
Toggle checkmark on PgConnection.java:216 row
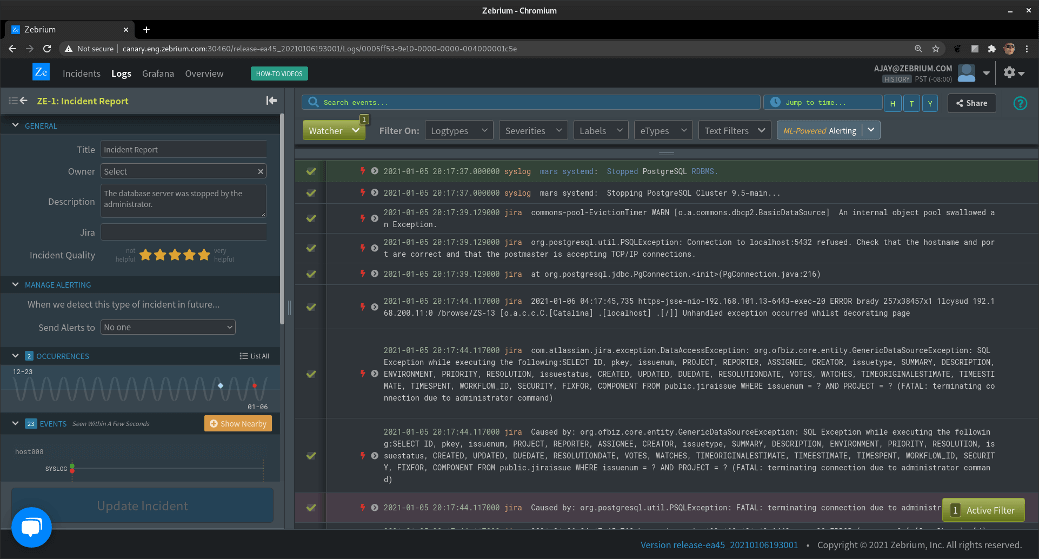click(x=311, y=274)
